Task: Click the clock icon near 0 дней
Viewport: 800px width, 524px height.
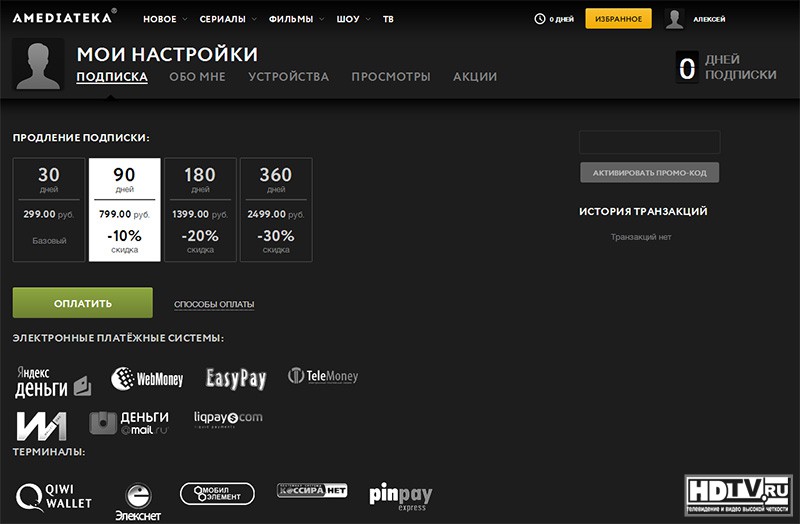Action: pos(539,19)
